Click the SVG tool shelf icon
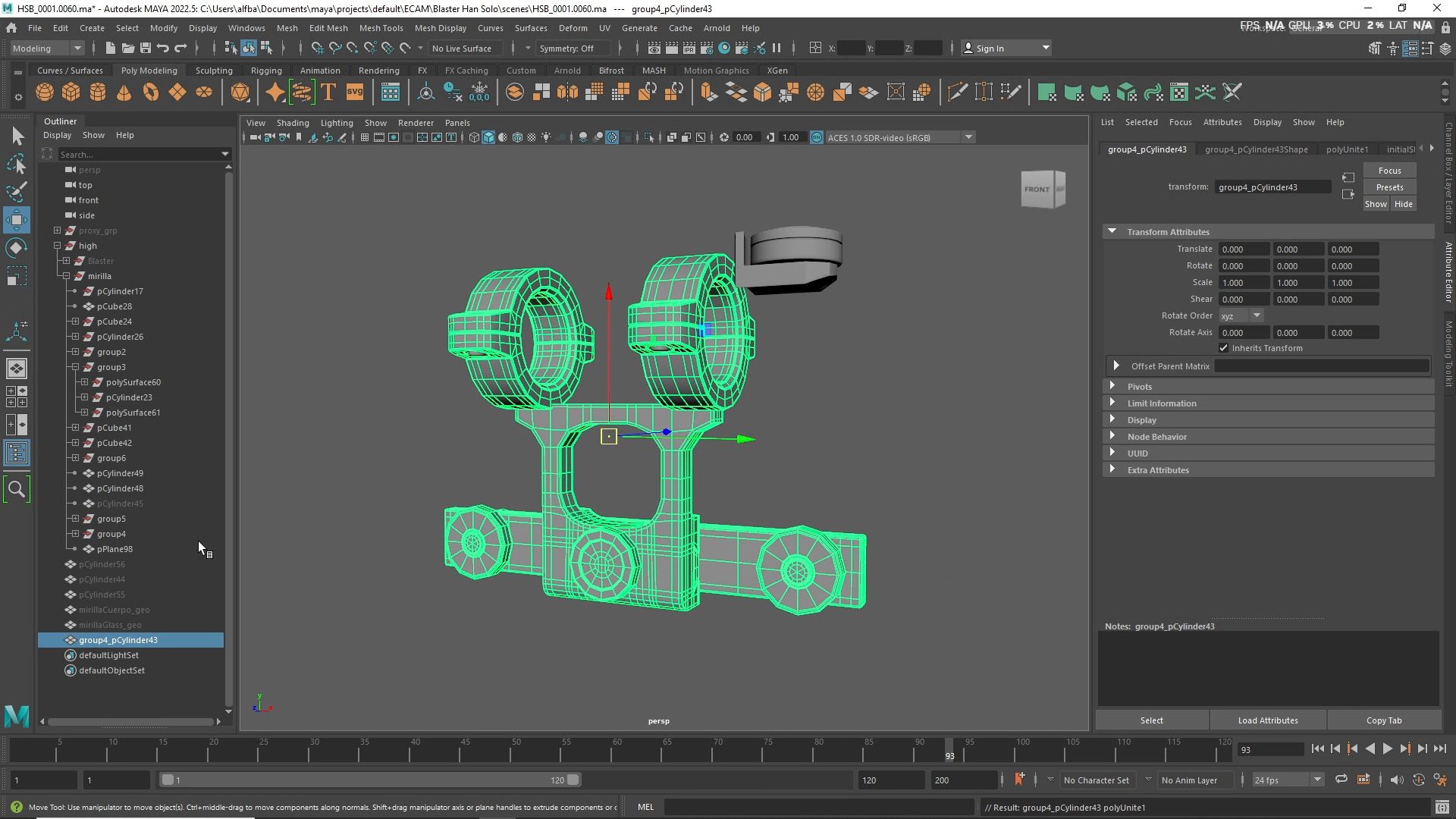This screenshot has height=819, width=1456. [355, 93]
